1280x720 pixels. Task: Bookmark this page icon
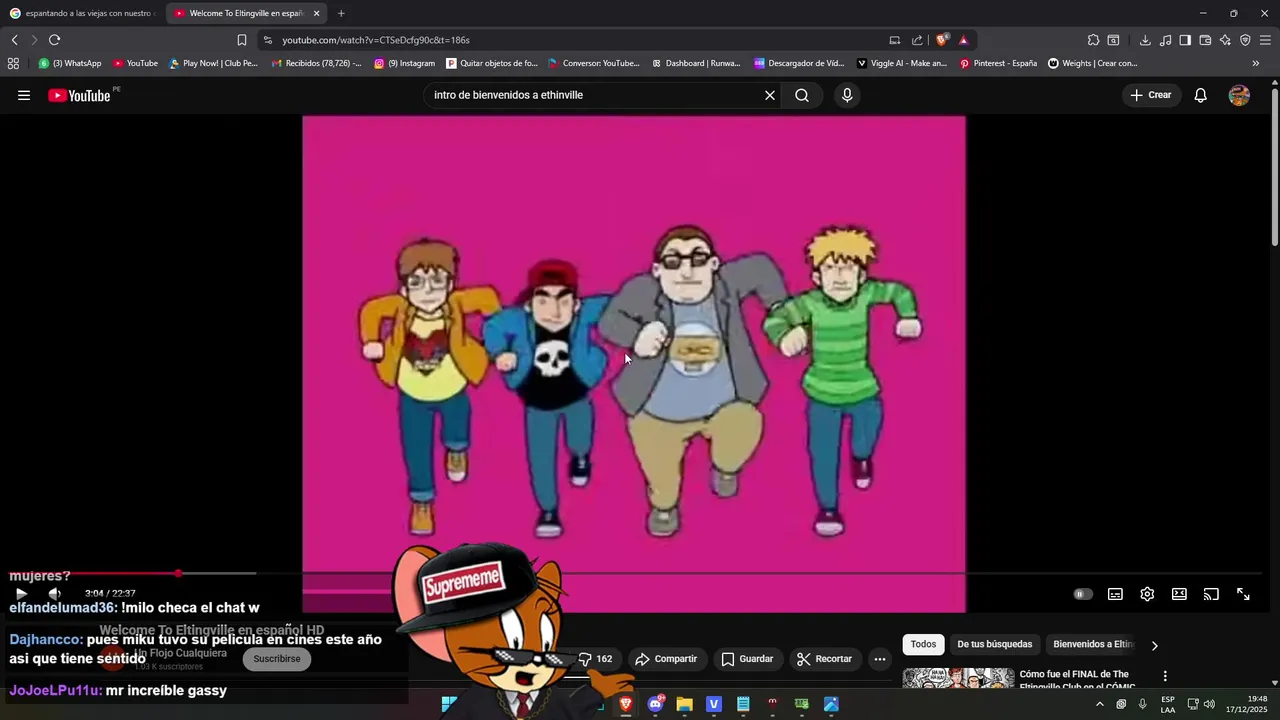pos(242,40)
